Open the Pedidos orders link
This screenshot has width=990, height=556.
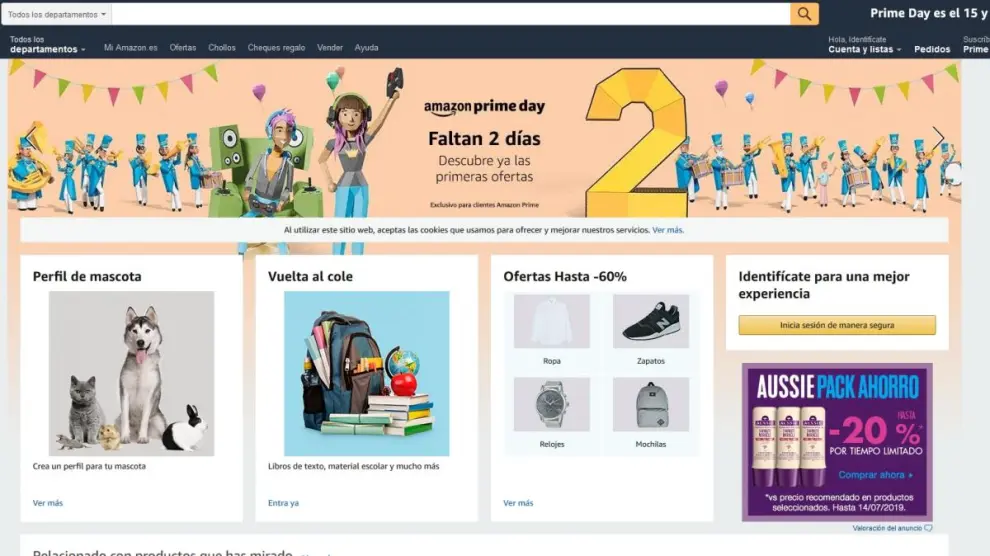click(932, 49)
